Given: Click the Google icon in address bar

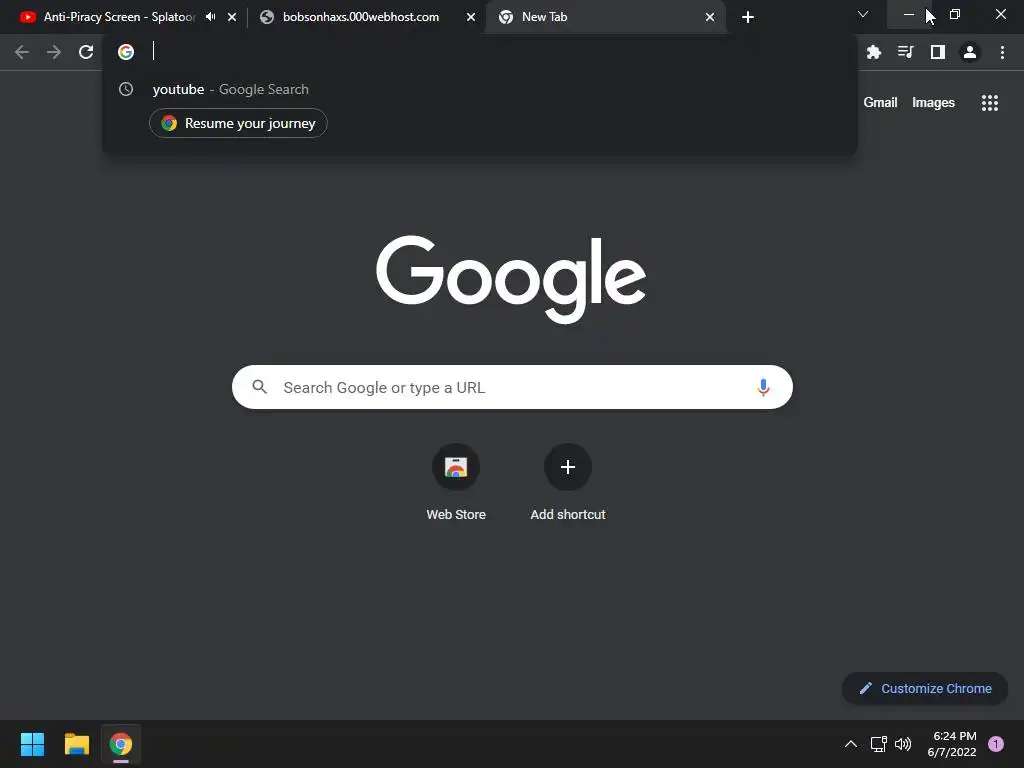Looking at the screenshot, I should click(x=126, y=52).
